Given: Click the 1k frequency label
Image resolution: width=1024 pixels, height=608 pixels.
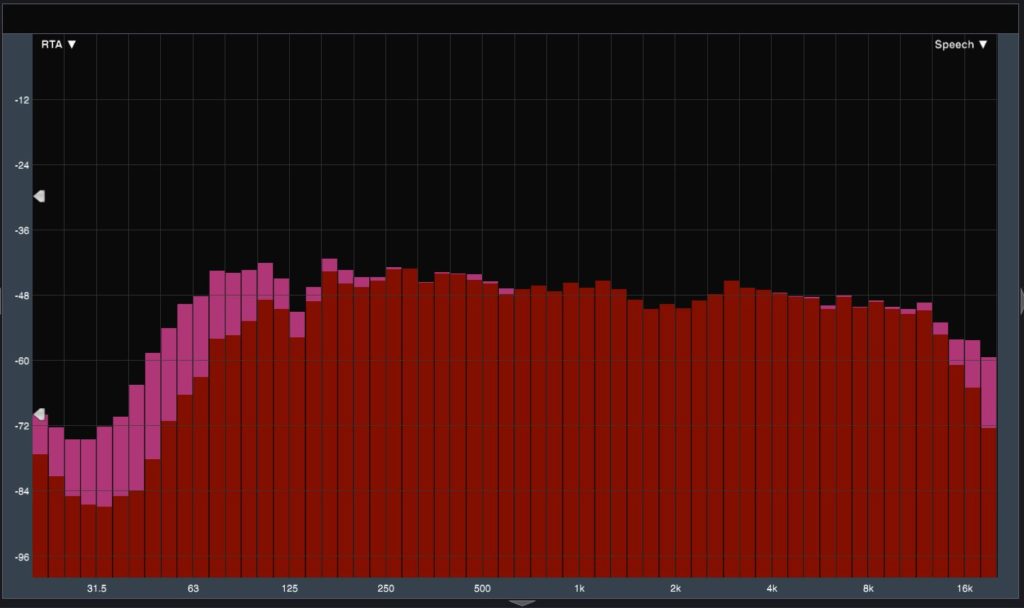Looking at the screenshot, I should 579,589.
